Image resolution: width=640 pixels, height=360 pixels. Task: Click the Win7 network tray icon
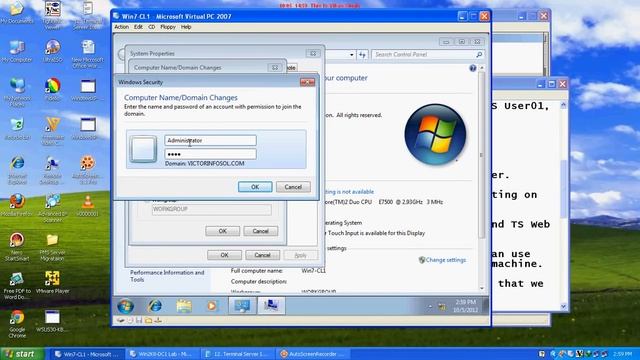442,307
